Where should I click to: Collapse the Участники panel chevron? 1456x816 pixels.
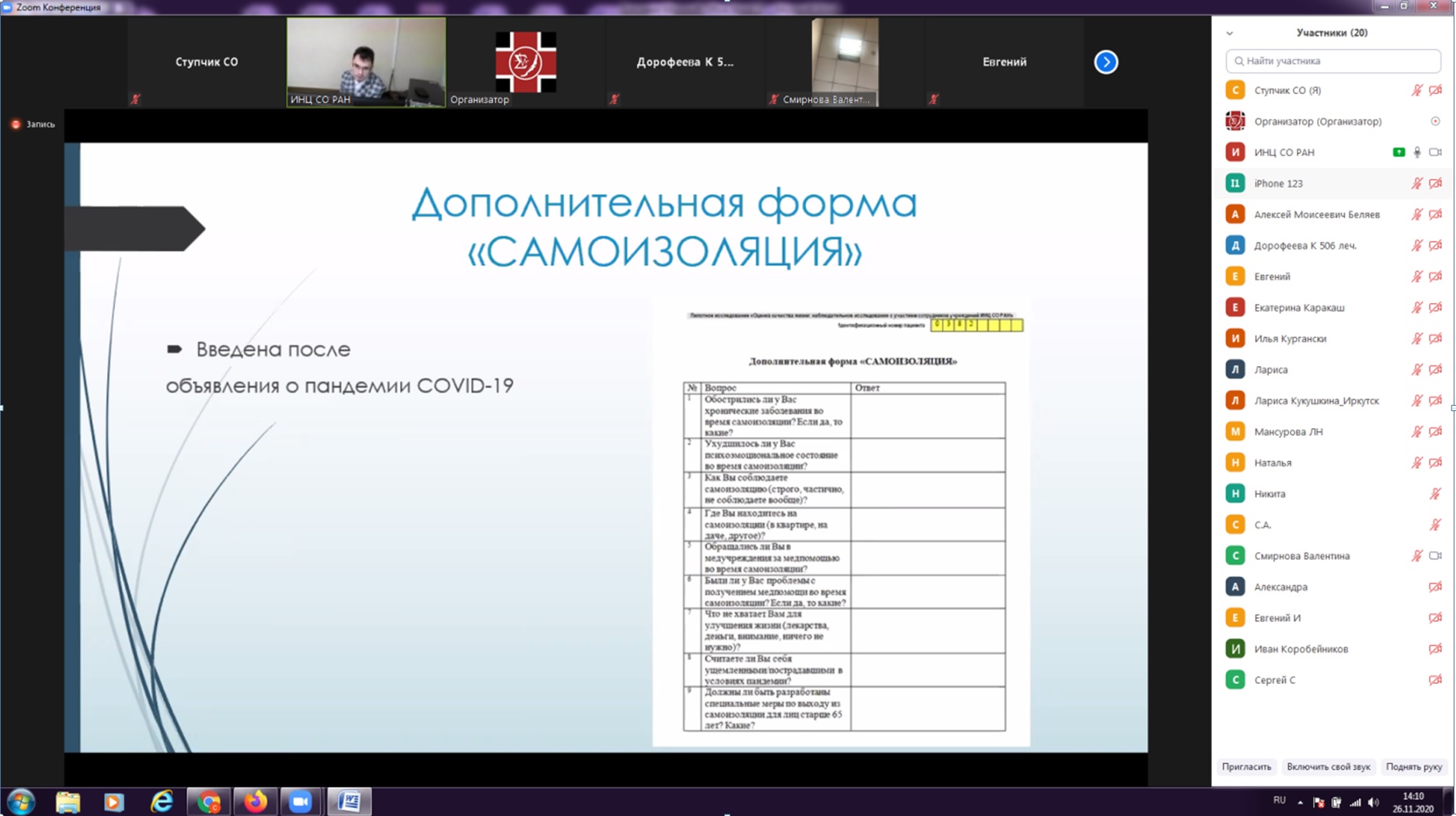pyautogui.click(x=1229, y=33)
